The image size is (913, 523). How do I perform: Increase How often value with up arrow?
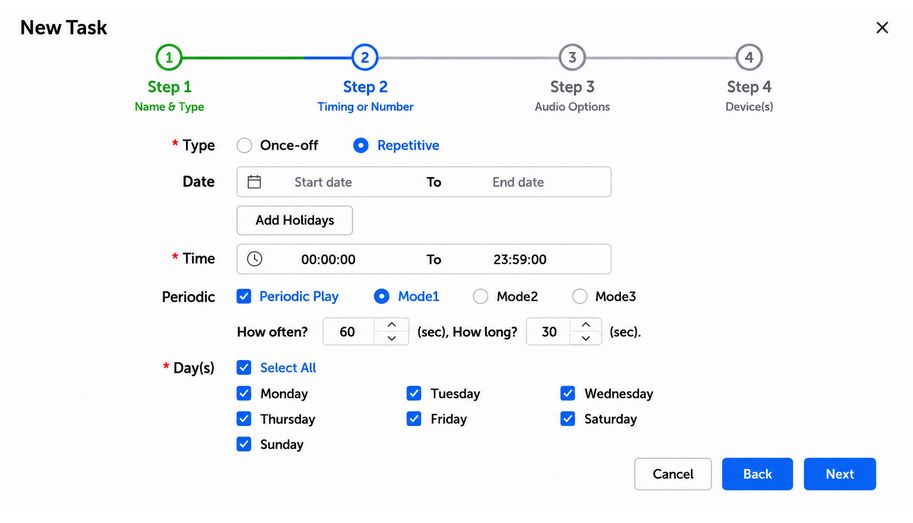[392, 325]
